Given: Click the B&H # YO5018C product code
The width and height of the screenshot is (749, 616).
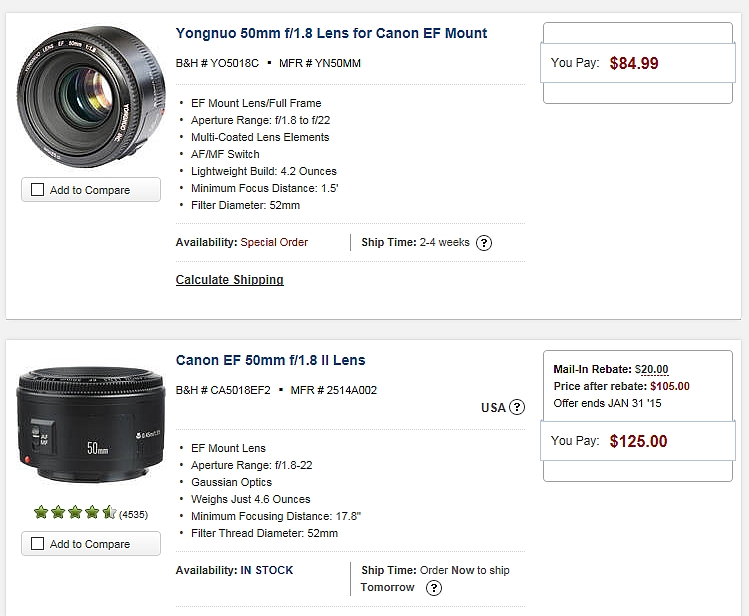Looking at the screenshot, I should (x=217, y=63).
